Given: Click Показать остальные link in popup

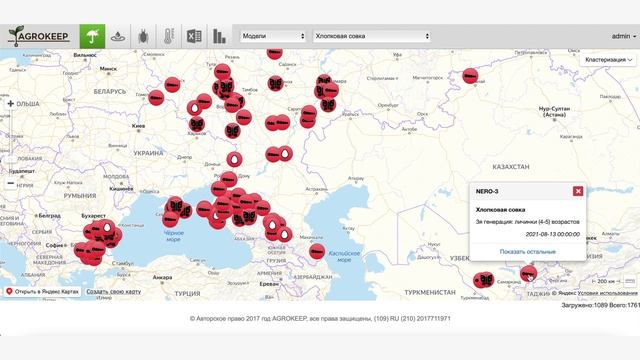Looking at the screenshot, I should pos(527,251).
